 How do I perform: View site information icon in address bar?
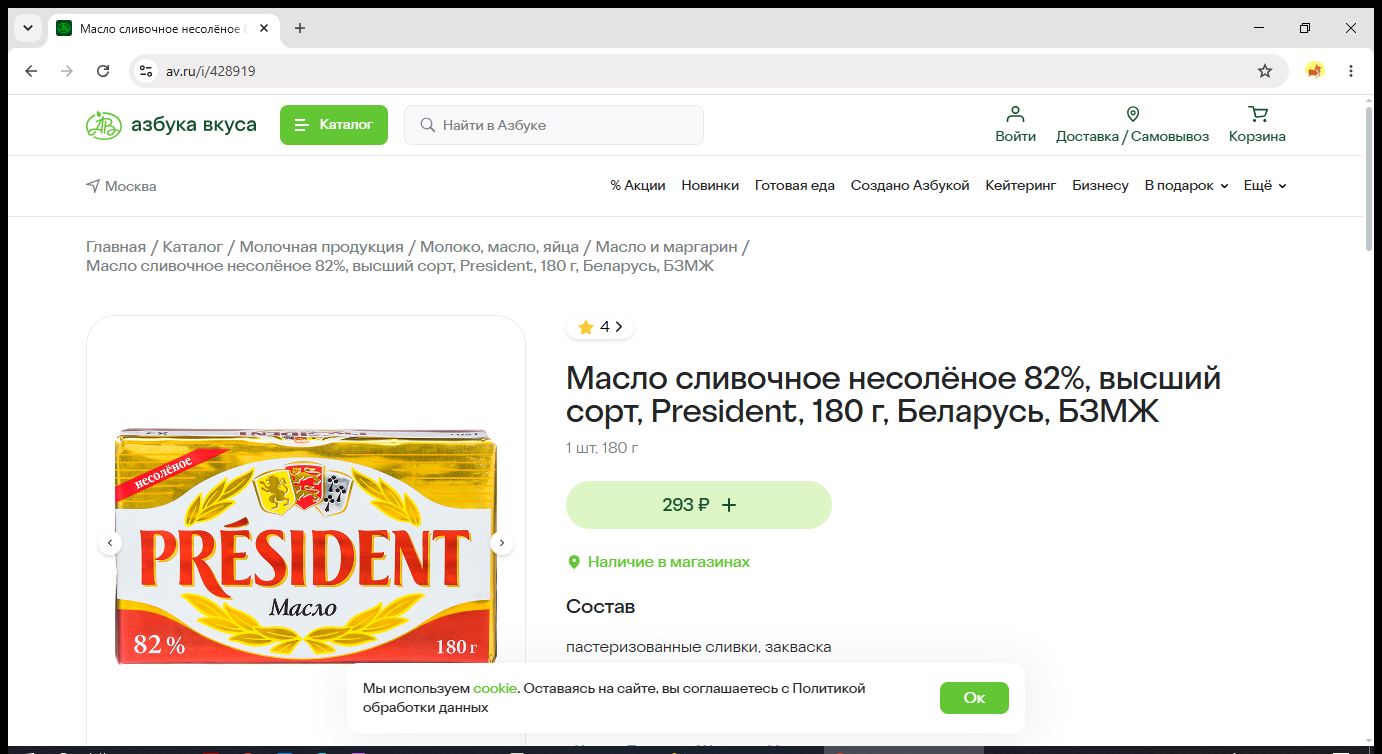[x=146, y=71]
